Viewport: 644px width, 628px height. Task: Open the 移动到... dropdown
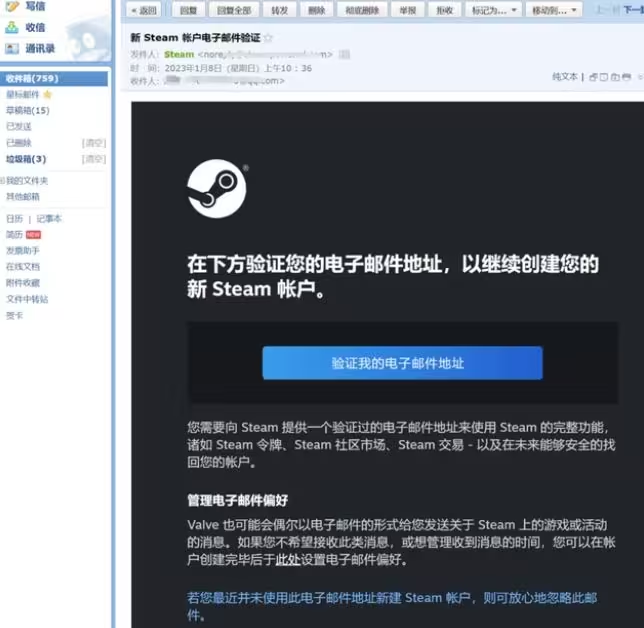point(554,10)
